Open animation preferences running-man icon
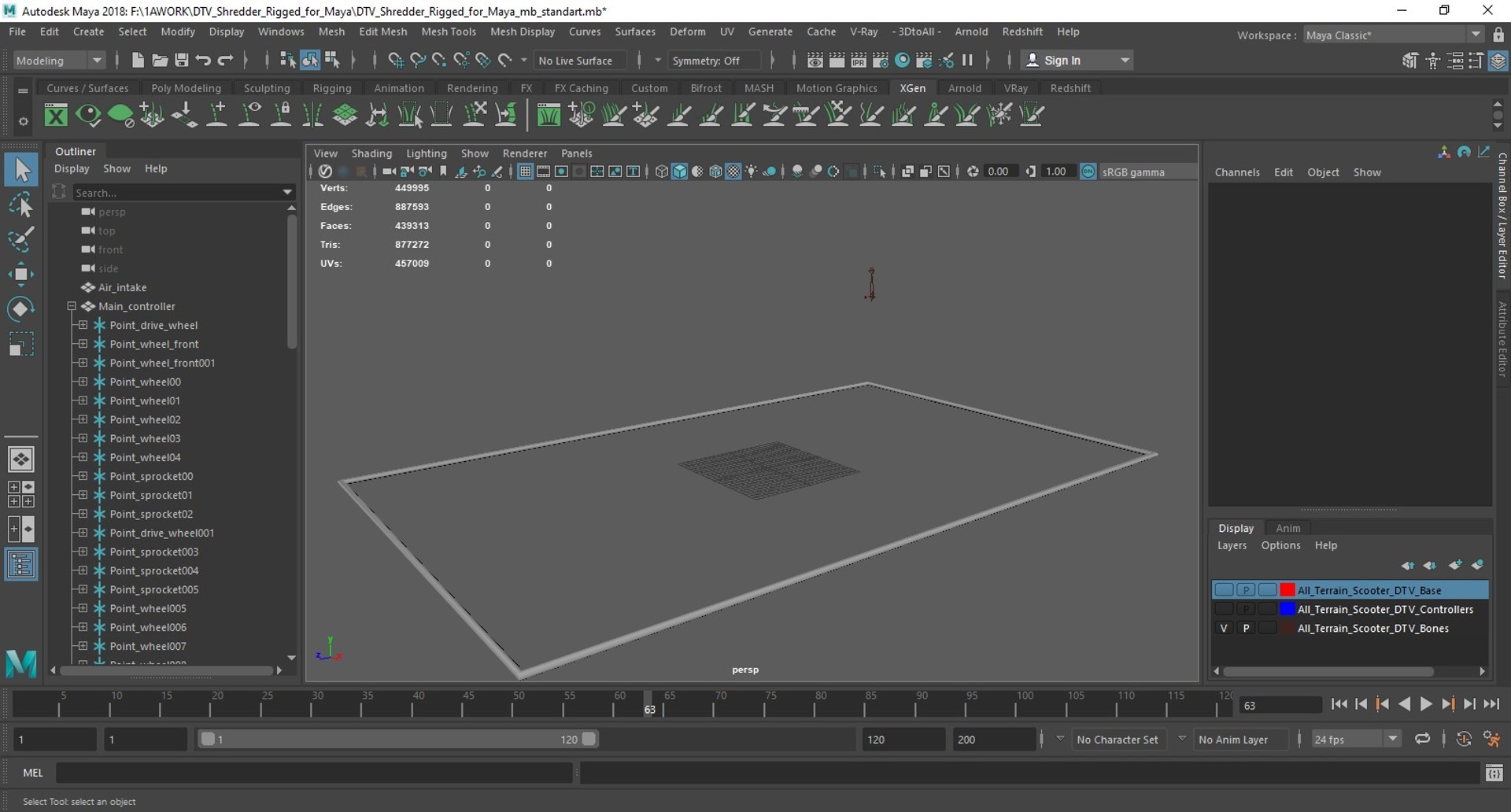 click(x=1491, y=739)
